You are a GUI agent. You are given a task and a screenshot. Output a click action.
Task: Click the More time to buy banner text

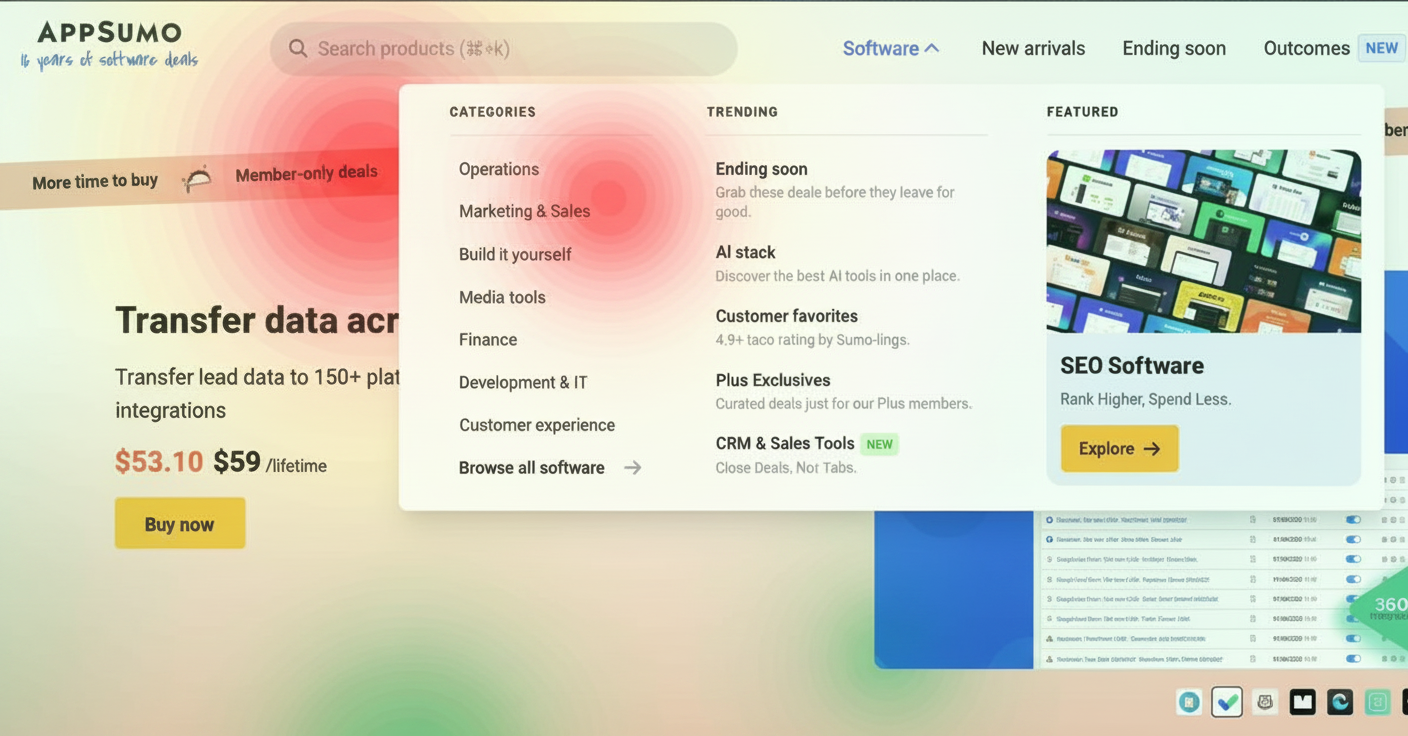pos(95,181)
